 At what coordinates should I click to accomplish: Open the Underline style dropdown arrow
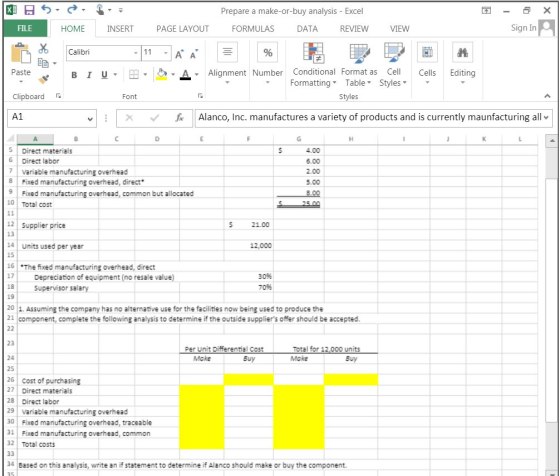click(115, 75)
